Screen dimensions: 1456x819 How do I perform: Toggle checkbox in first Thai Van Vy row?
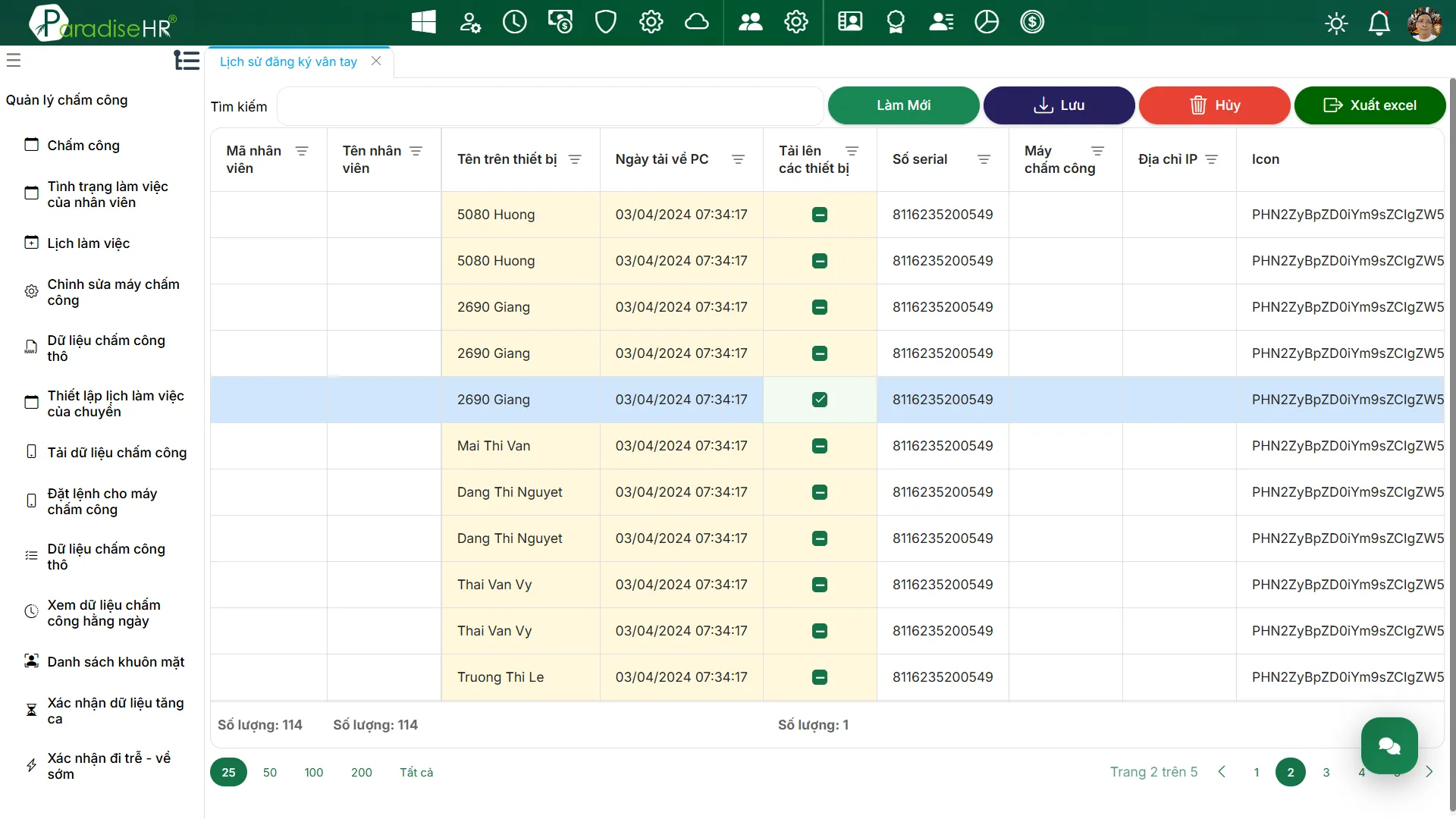[x=820, y=585]
